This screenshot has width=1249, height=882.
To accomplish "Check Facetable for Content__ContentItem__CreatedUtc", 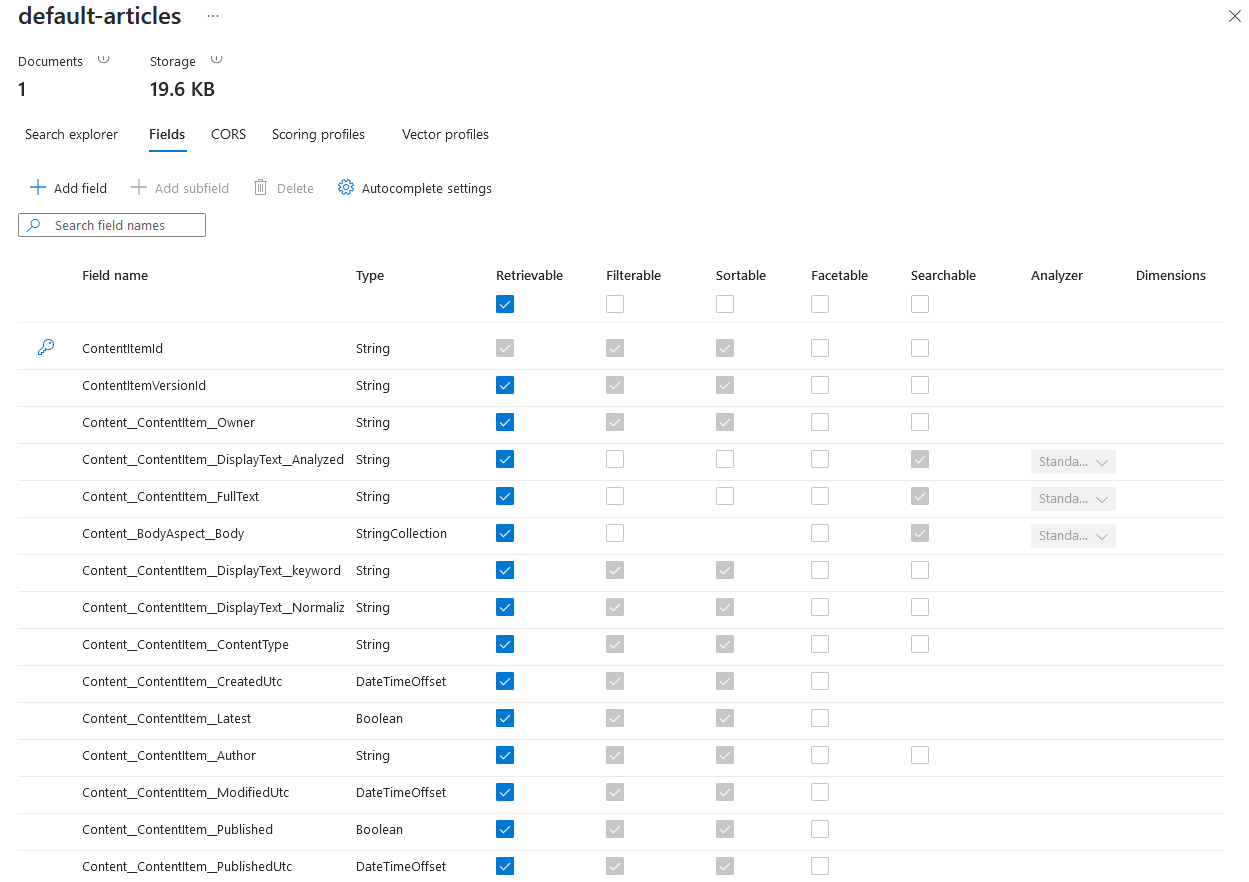I will click(820, 681).
